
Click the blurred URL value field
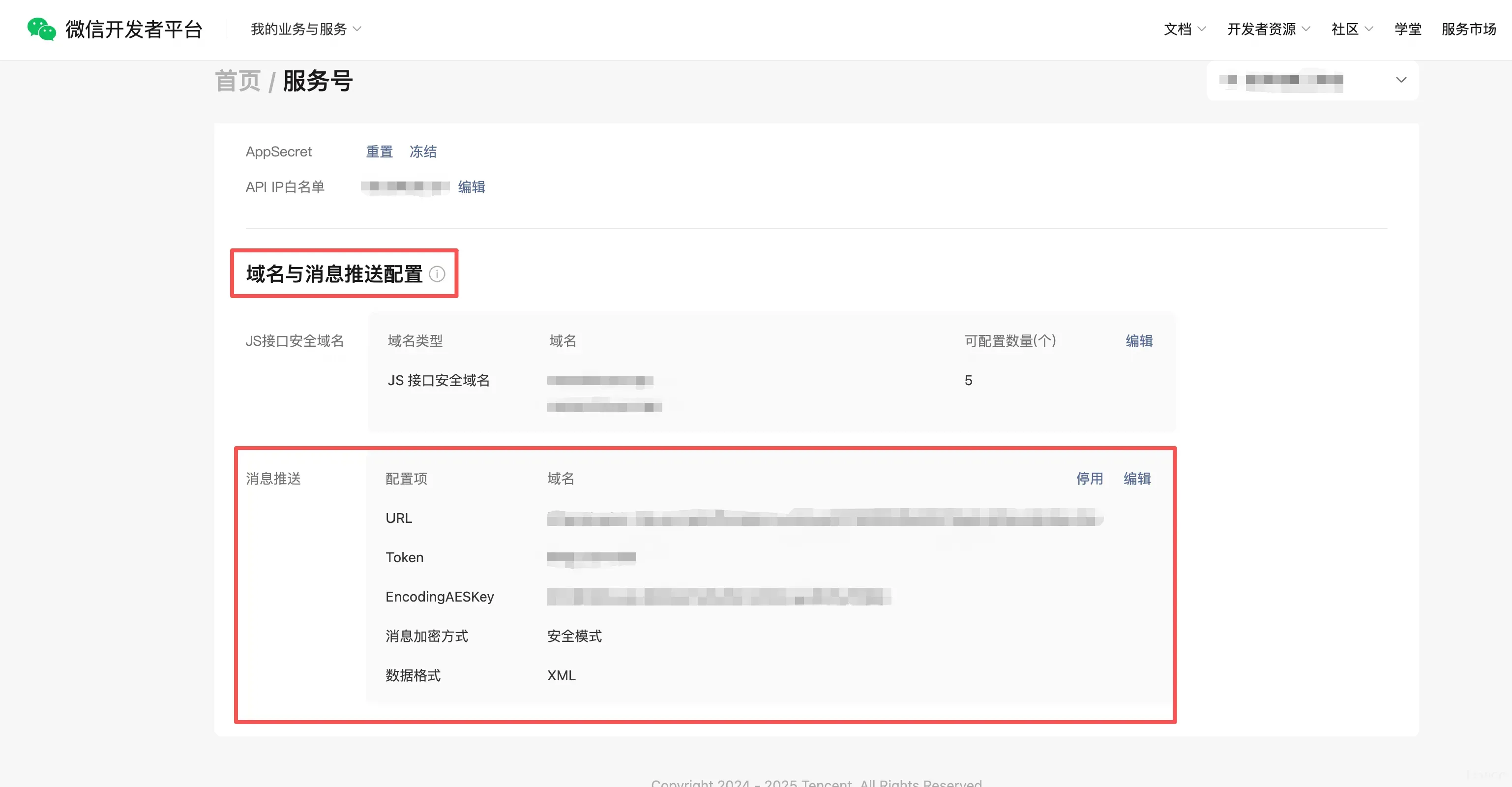pyautogui.click(x=824, y=518)
